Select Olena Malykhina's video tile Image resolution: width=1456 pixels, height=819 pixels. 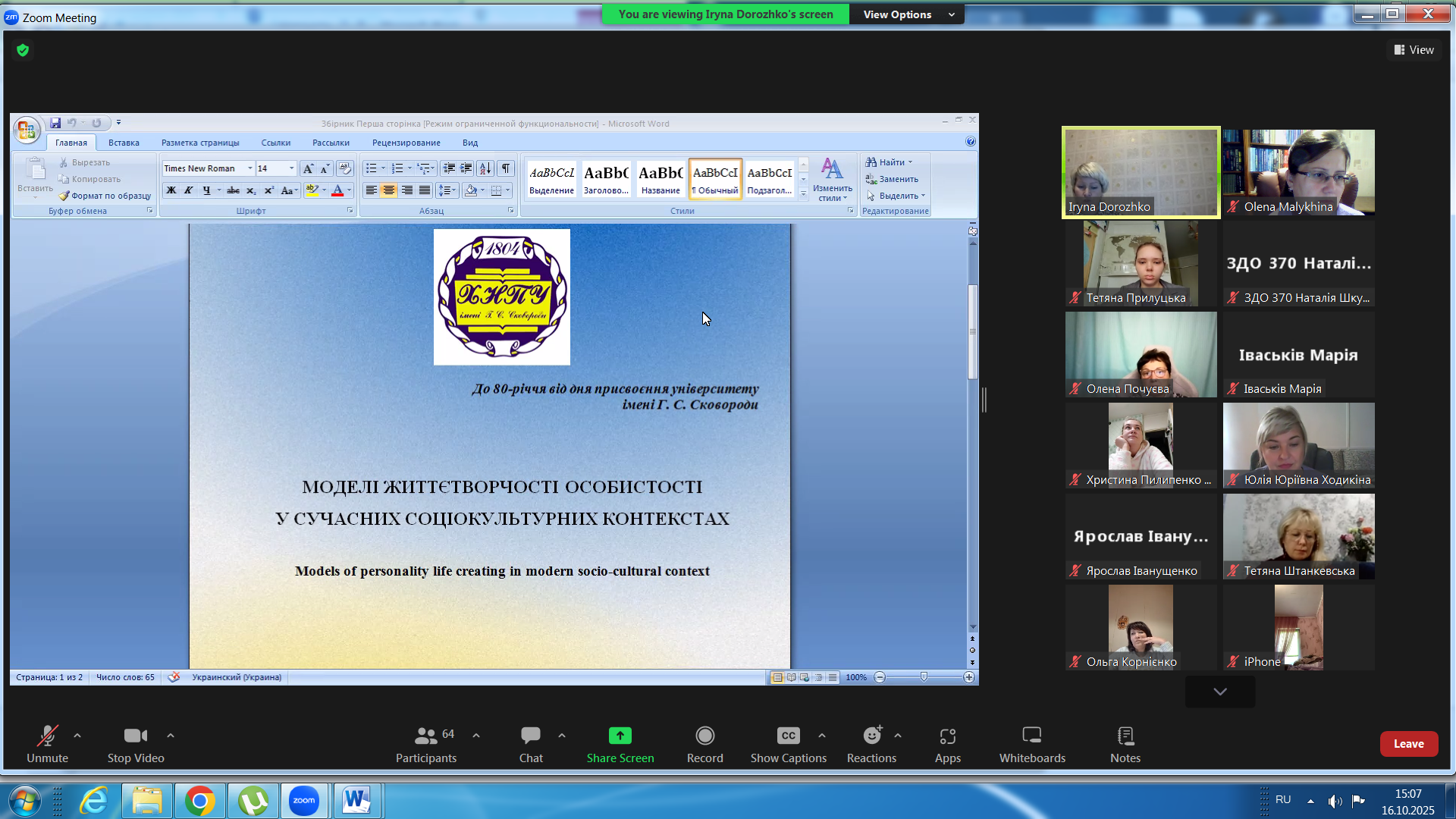[1298, 172]
